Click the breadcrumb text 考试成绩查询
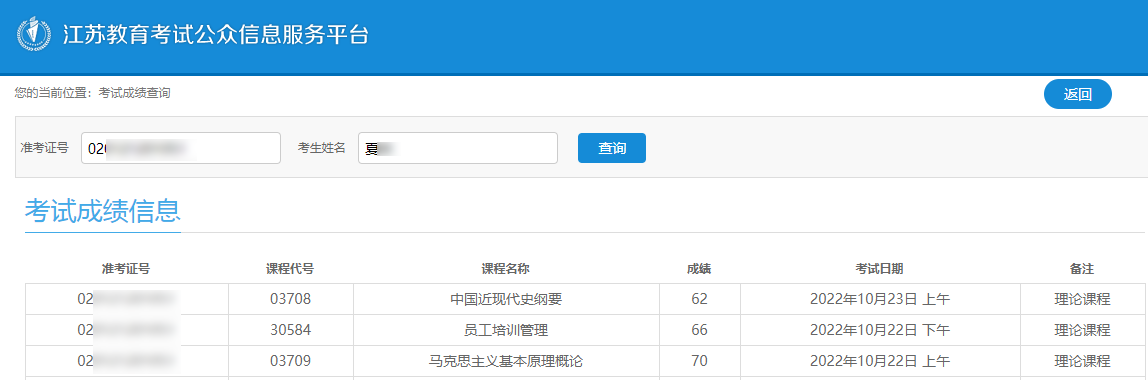 point(135,93)
